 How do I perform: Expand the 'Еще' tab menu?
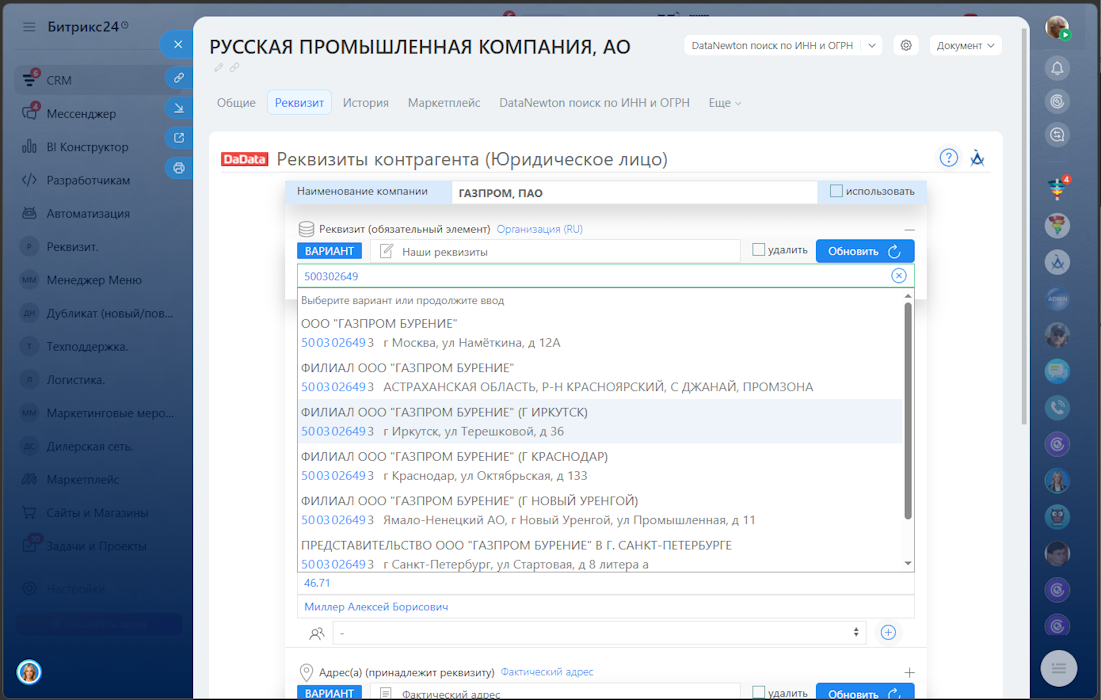point(725,103)
